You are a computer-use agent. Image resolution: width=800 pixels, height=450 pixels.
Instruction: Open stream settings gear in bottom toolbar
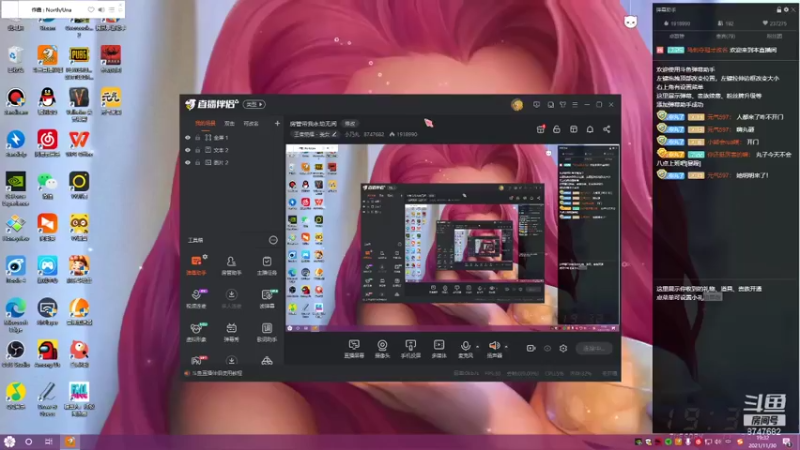563,348
